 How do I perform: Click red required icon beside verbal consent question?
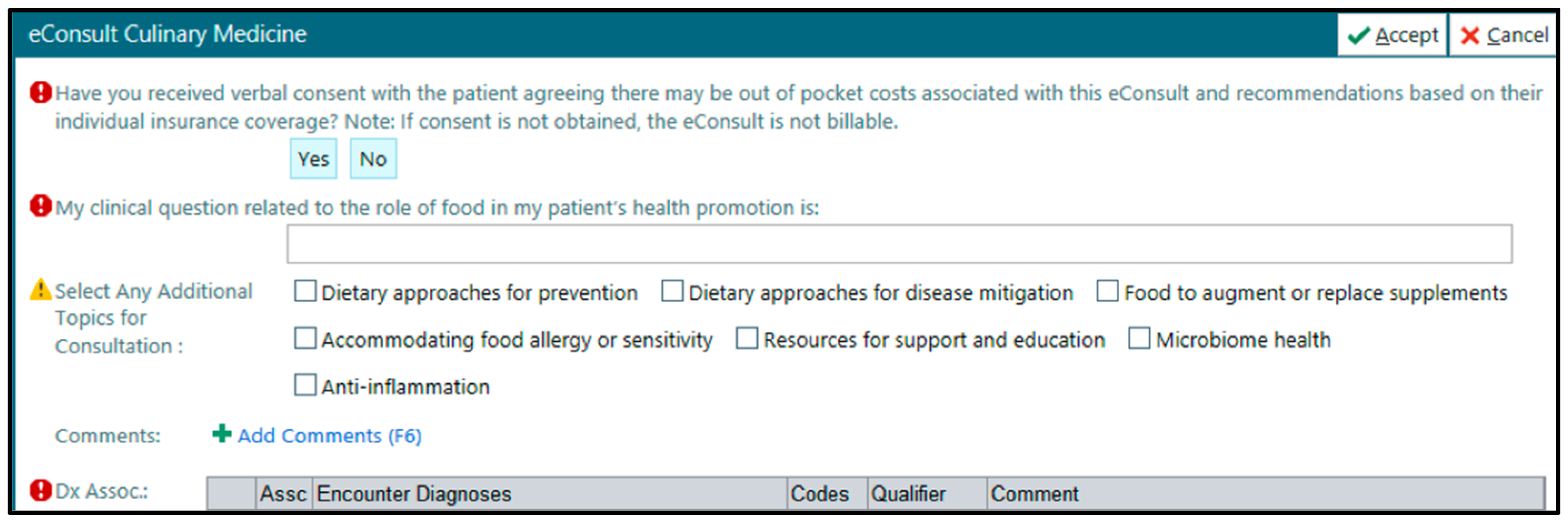click(x=41, y=93)
